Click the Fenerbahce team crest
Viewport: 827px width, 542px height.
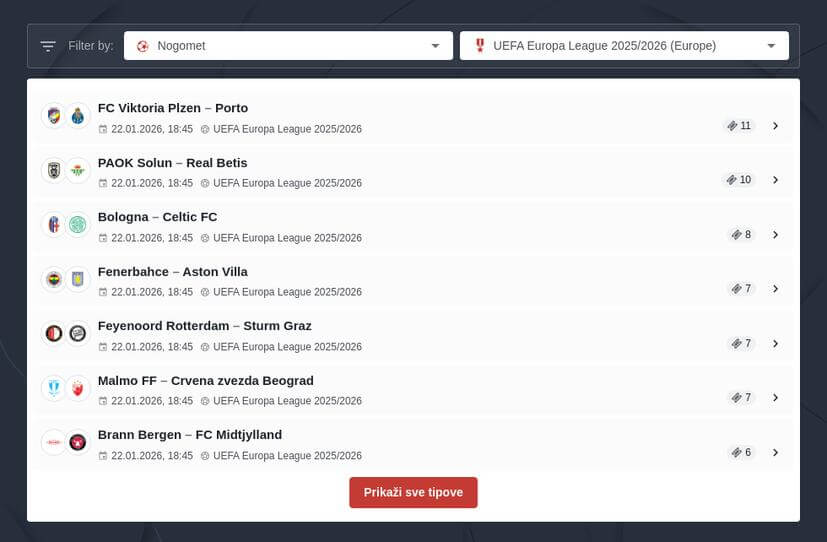coord(54,279)
